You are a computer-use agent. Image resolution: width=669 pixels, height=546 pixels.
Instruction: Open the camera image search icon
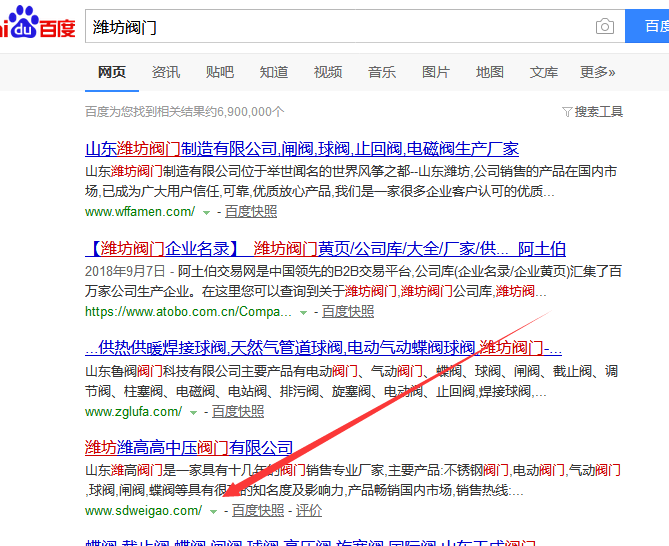point(605,26)
